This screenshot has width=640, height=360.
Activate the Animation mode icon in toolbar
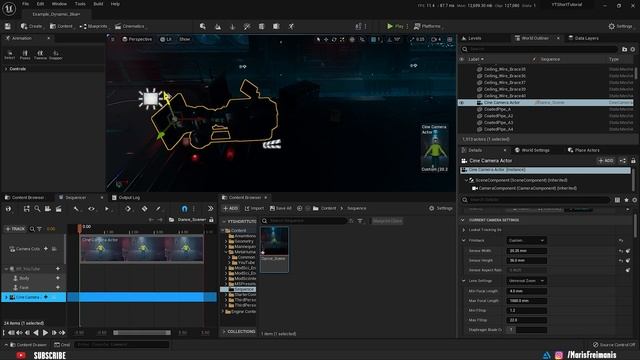(291, 26)
